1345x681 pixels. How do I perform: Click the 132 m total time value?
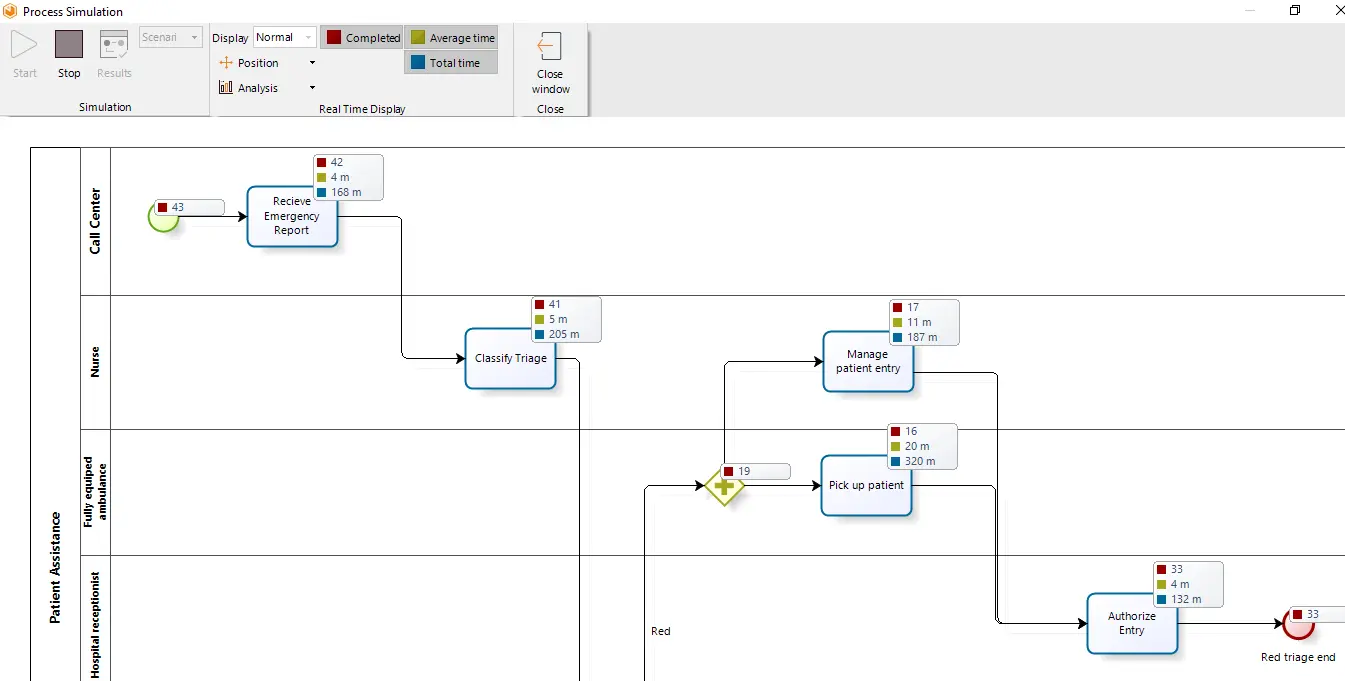pos(1186,599)
